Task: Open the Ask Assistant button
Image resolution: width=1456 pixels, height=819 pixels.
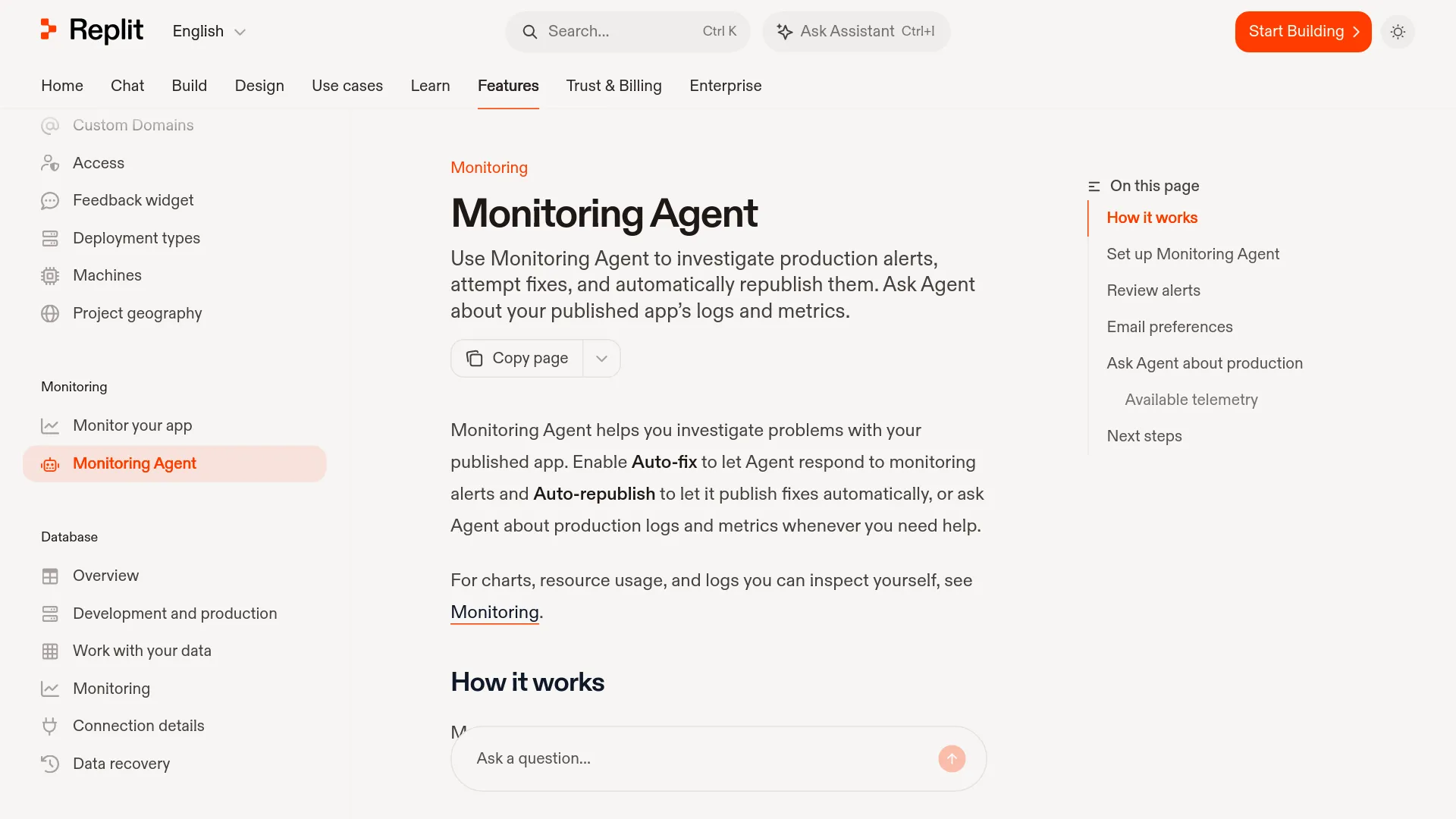Action: click(856, 31)
